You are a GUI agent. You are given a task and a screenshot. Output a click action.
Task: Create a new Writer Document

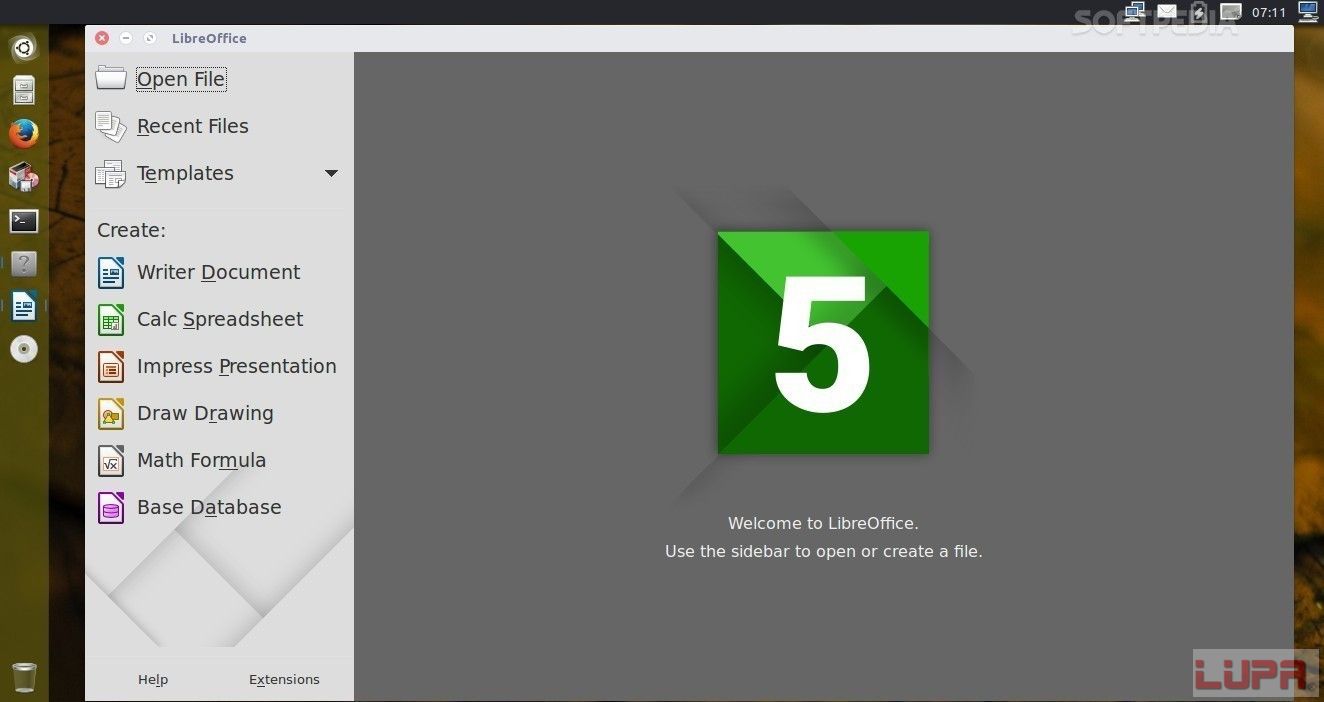(198, 272)
